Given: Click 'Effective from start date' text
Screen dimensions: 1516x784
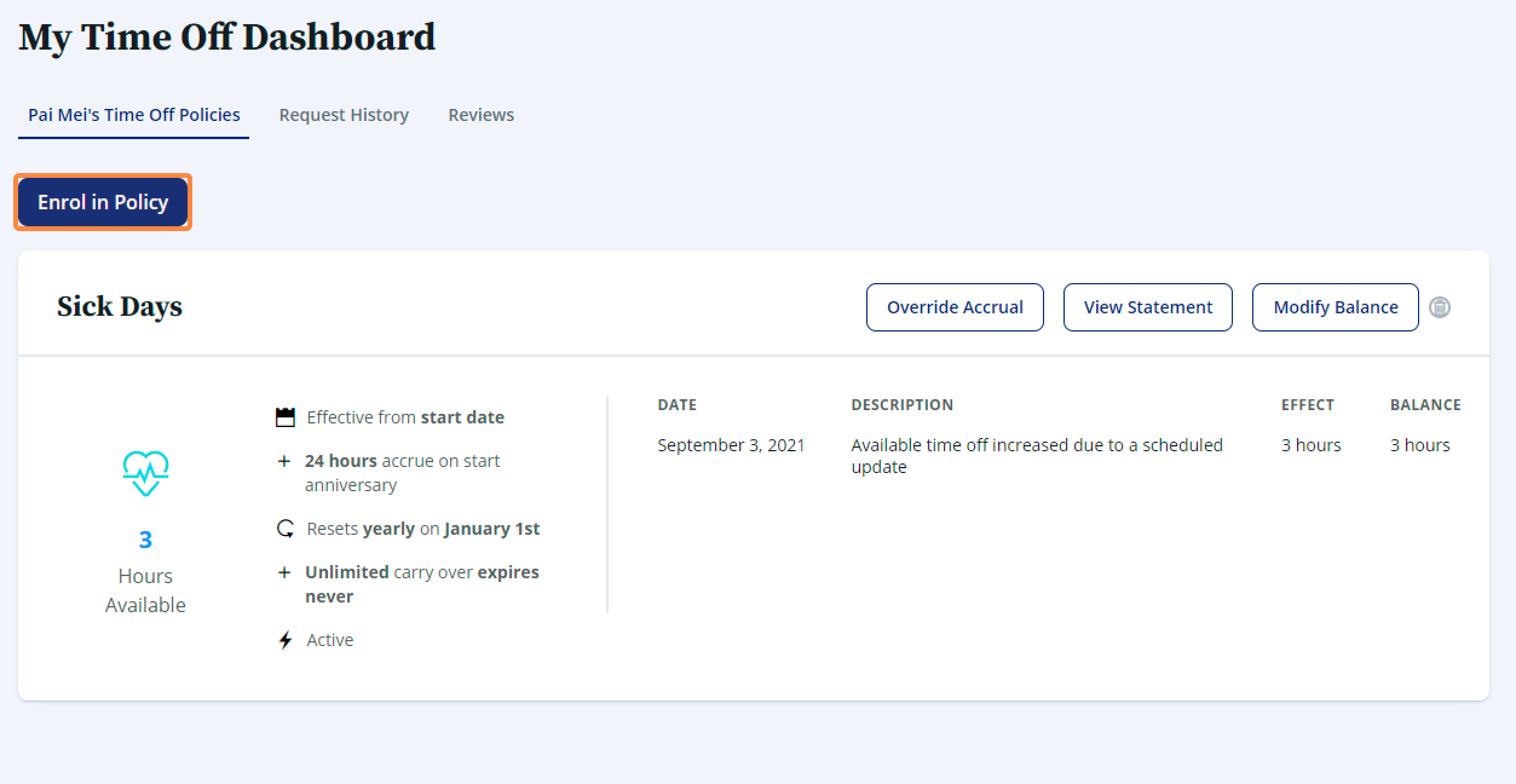Looking at the screenshot, I should (405, 417).
